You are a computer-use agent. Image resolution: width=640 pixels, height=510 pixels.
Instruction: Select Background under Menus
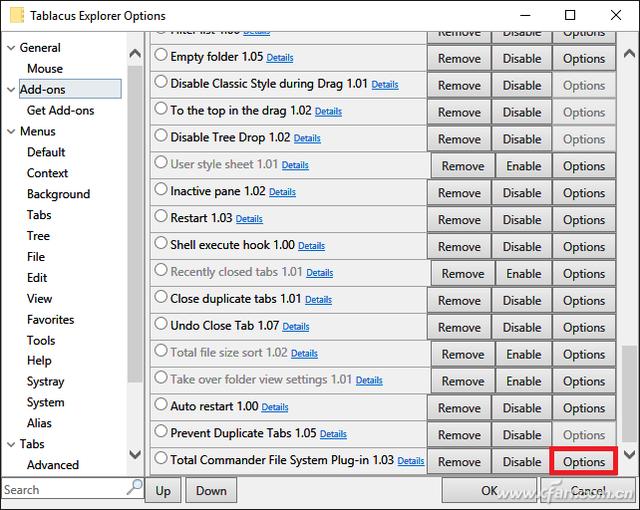[x=58, y=194]
